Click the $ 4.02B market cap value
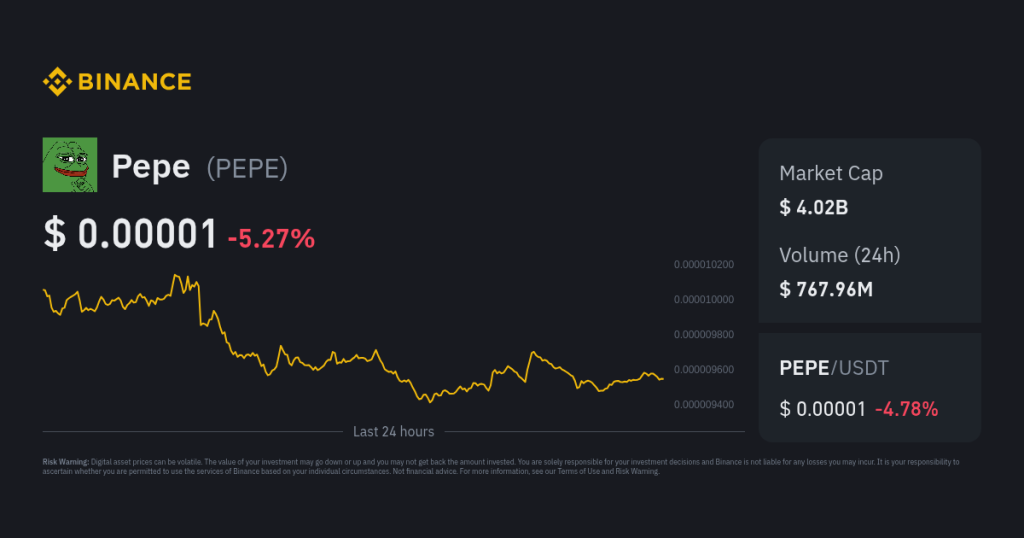The image size is (1024, 538). click(814, 208)
